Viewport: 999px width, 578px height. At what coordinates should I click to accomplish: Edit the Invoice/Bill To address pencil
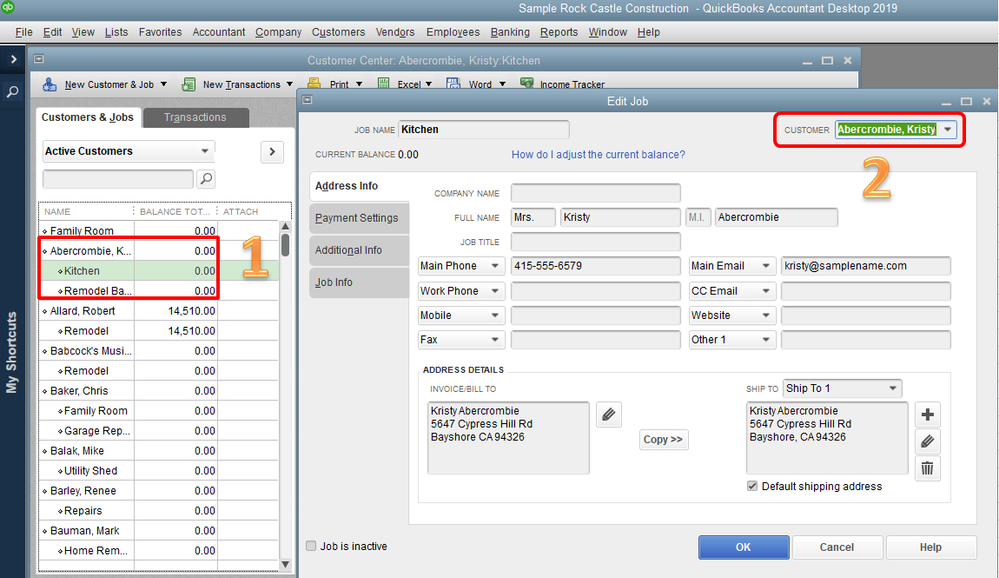[x=608, y=415]
